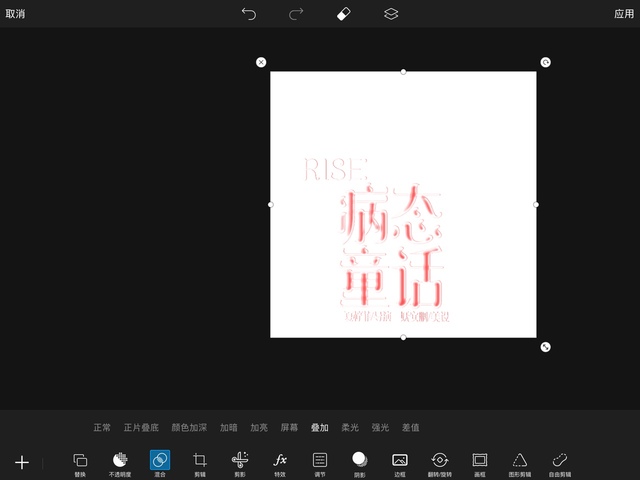640x480 pixels.
Task: Select the 混合 blend tool
Action: pyautogui.click(x=160, y=460)
